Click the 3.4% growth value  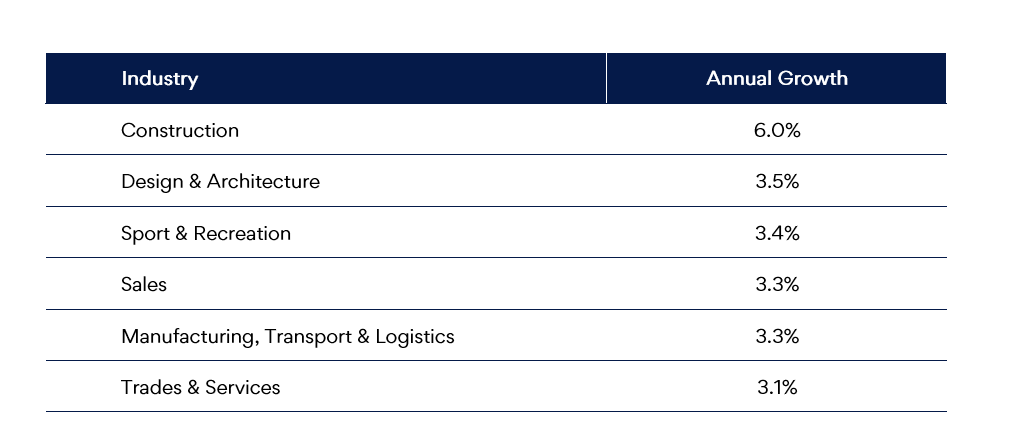(x=777, y=234)
